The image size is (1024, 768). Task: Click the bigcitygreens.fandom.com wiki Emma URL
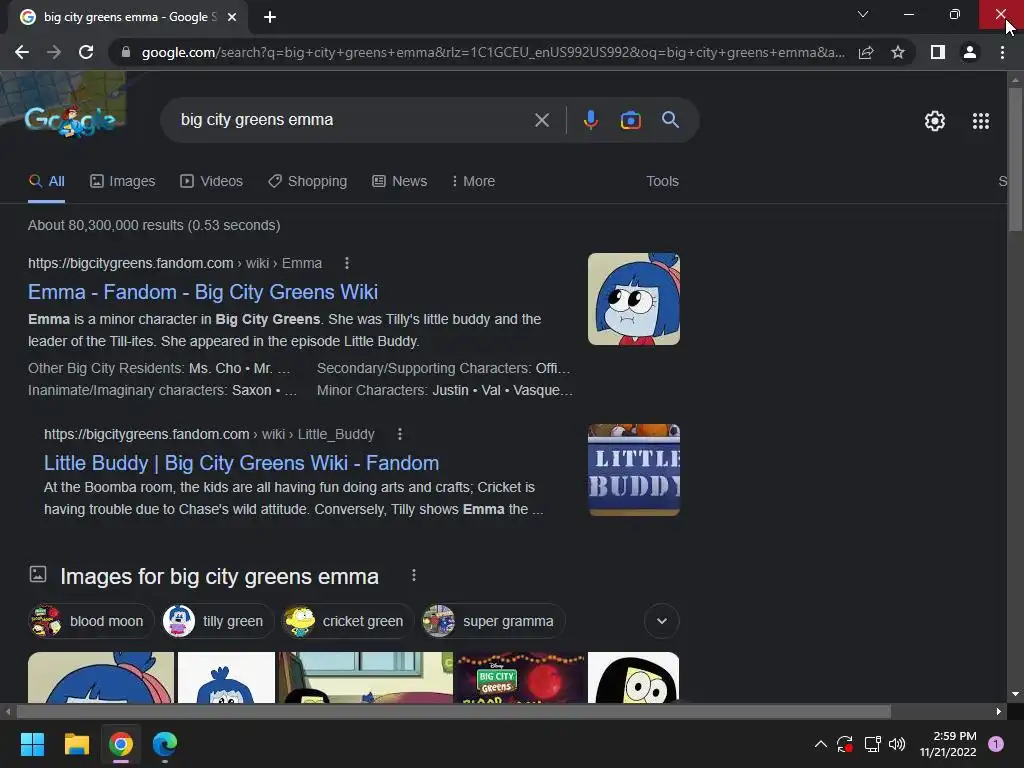point(175,263)
